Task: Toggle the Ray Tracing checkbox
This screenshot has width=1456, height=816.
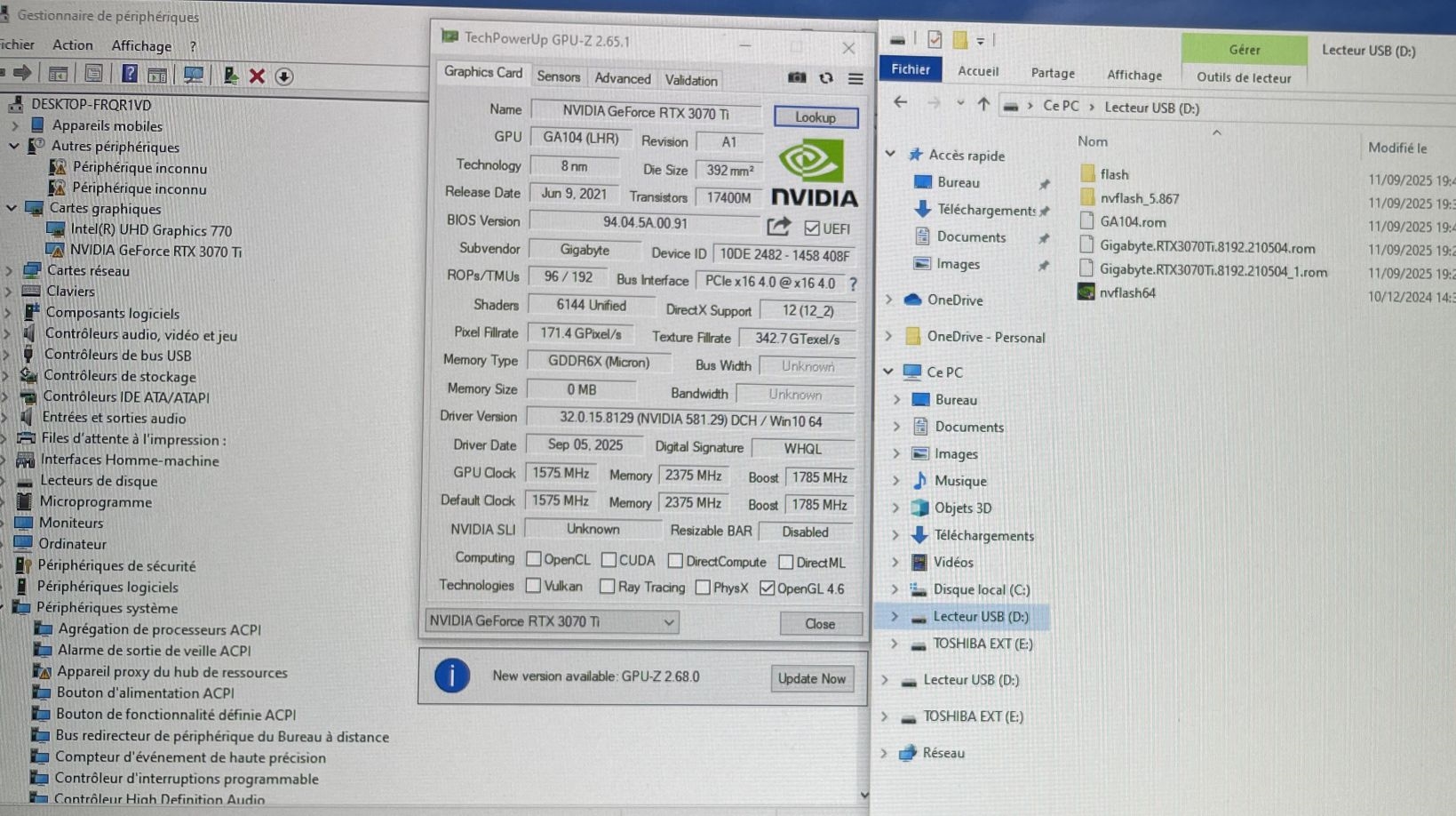Action: [x=607, y=587]
